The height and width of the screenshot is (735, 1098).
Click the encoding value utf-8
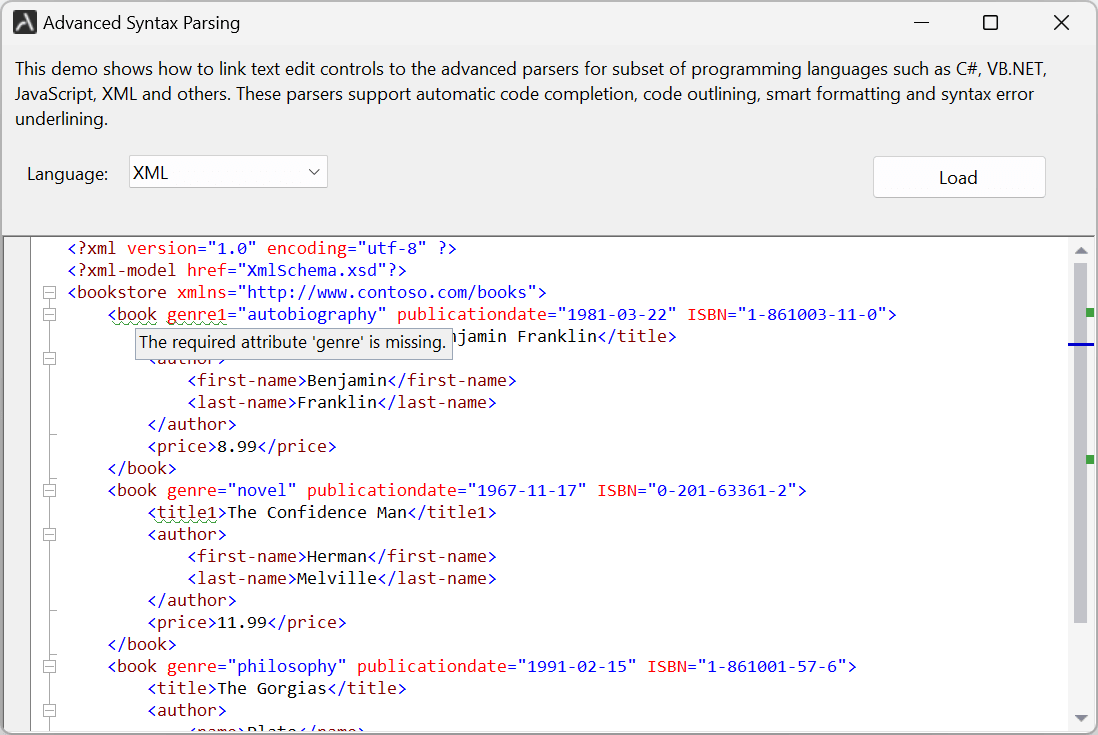[x=392, y=248]
